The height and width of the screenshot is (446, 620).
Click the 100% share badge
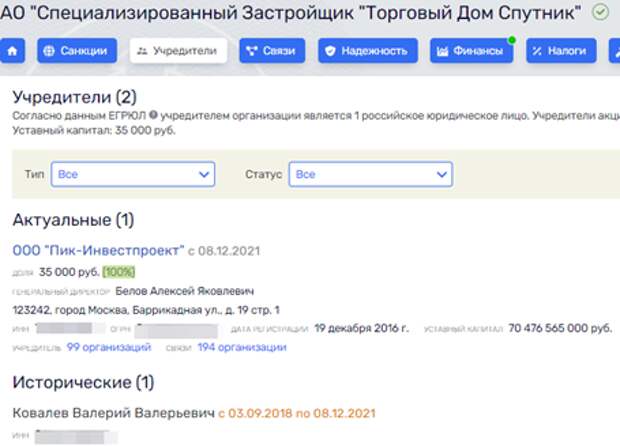click(119, 272)
